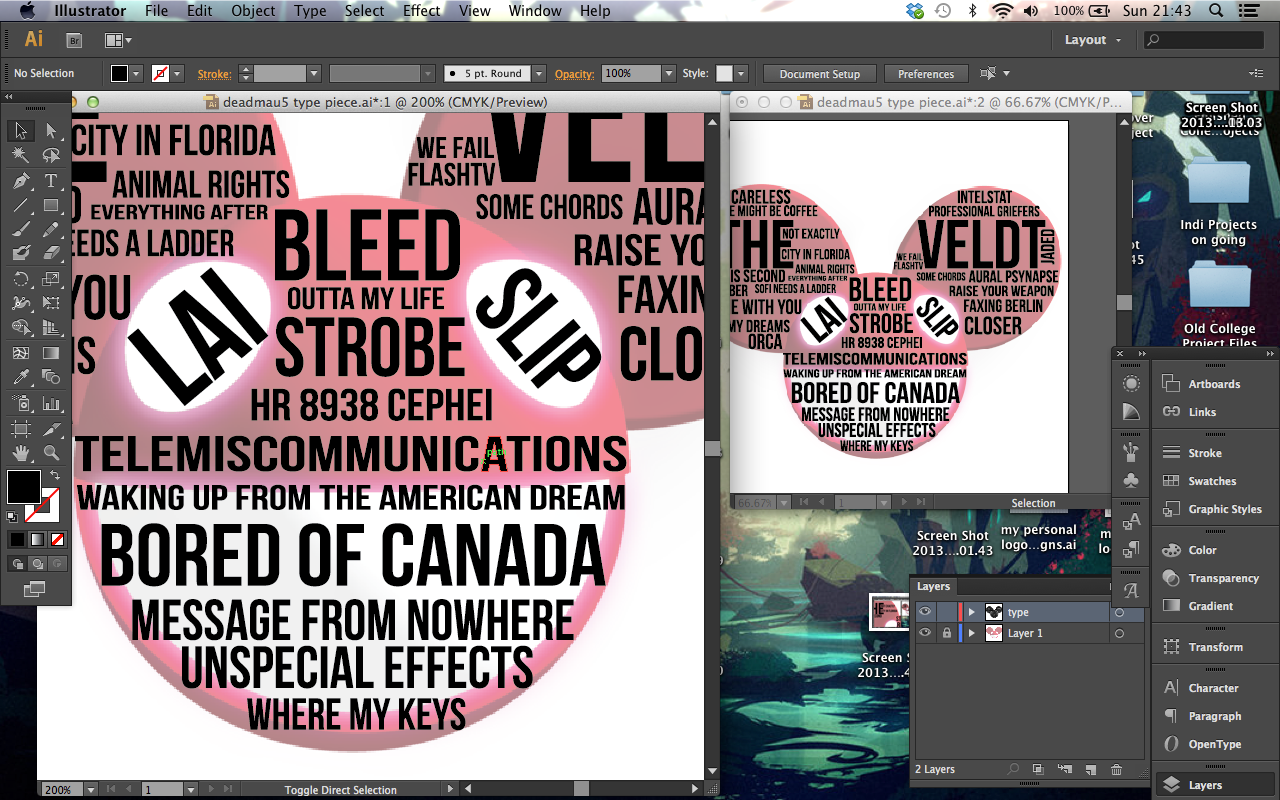1280x800 pixels.
Task: Select the Pen tool
Action: [21, 181]
